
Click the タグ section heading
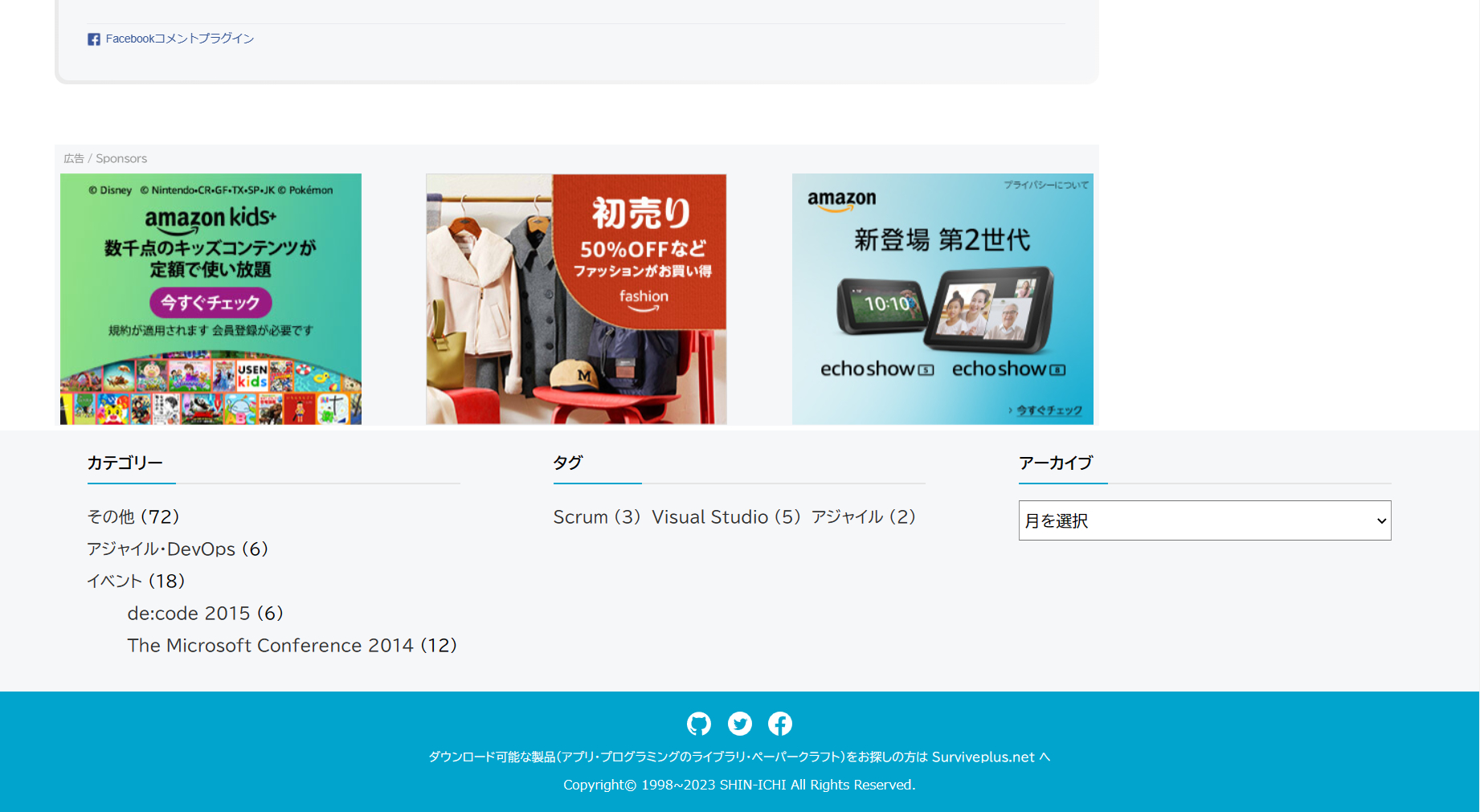(x=568, y=463)
